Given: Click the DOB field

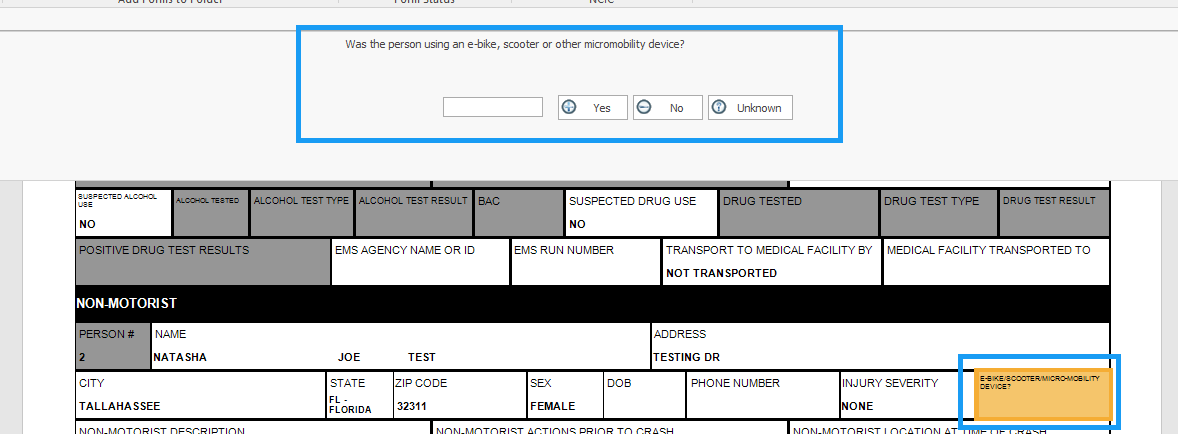Looking at the screenshot, I should [644, 395].
